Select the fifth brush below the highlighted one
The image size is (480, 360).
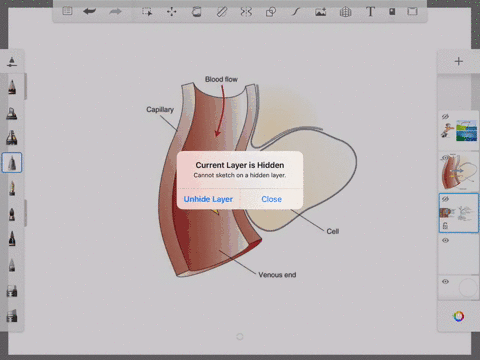[x=12, y=188]
